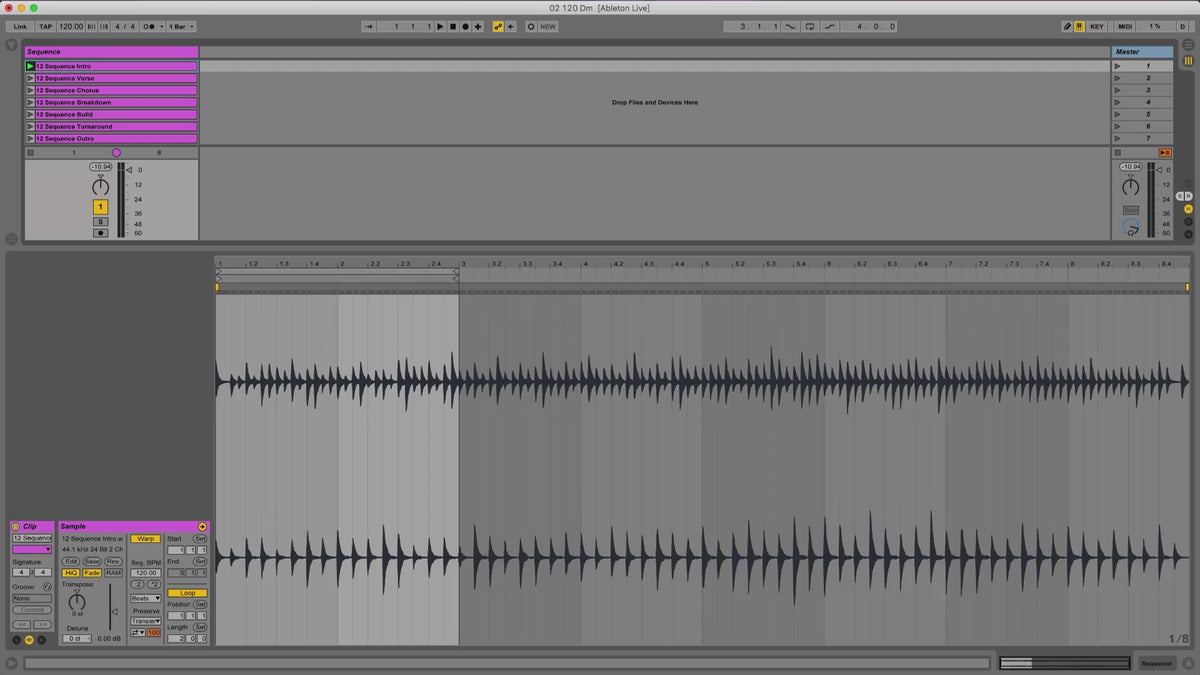Toggle the HiQ button
Screen dimensions: 1200x675
click(71, 573)
